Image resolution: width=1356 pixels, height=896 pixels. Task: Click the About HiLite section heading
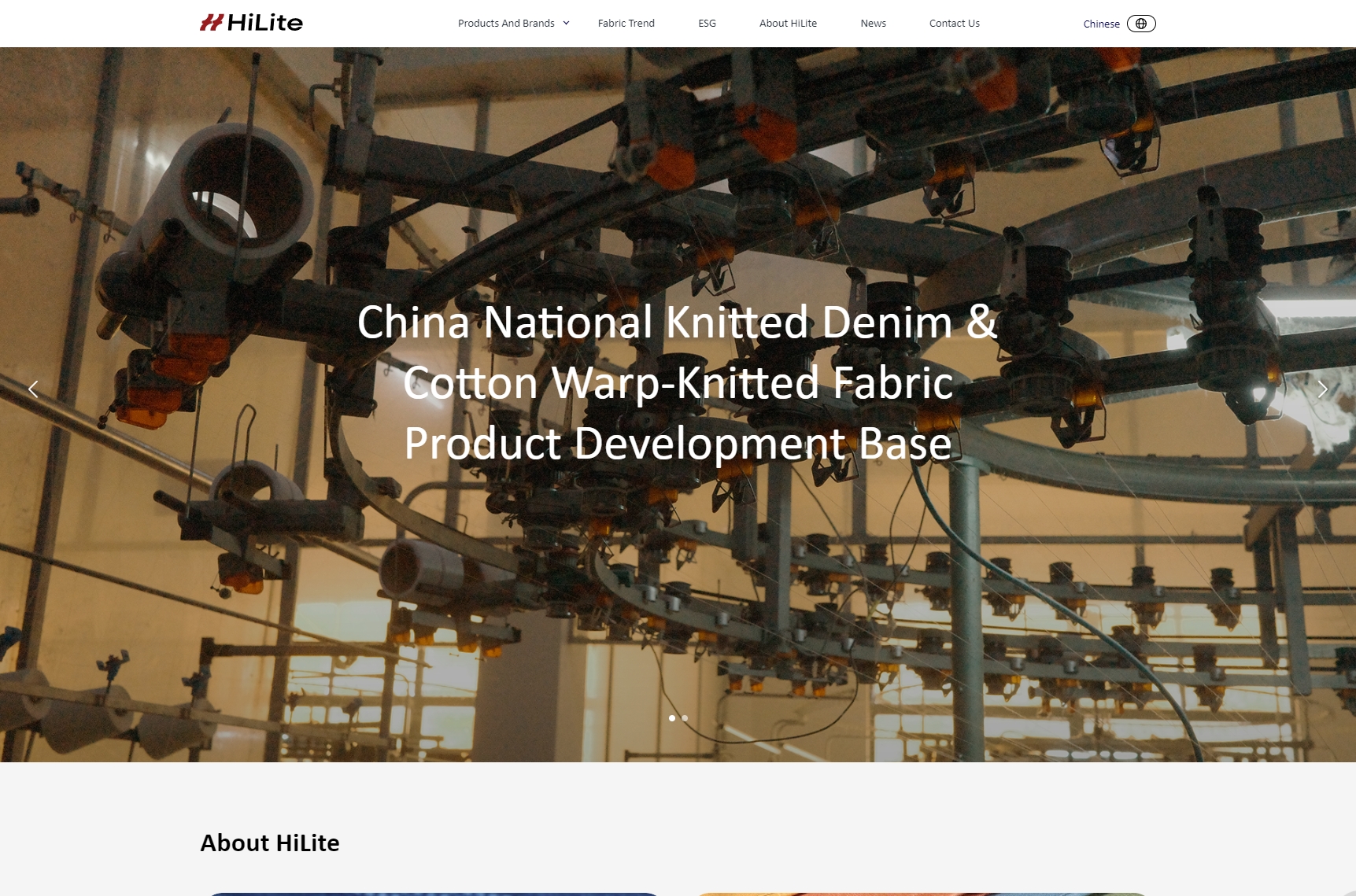pyautogui.click(x=270, y=843)
